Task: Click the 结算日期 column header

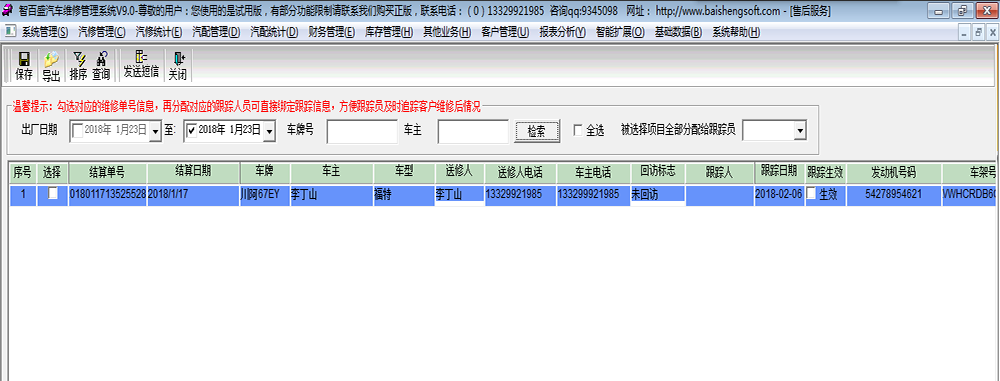Action: (x=193, y=171)
